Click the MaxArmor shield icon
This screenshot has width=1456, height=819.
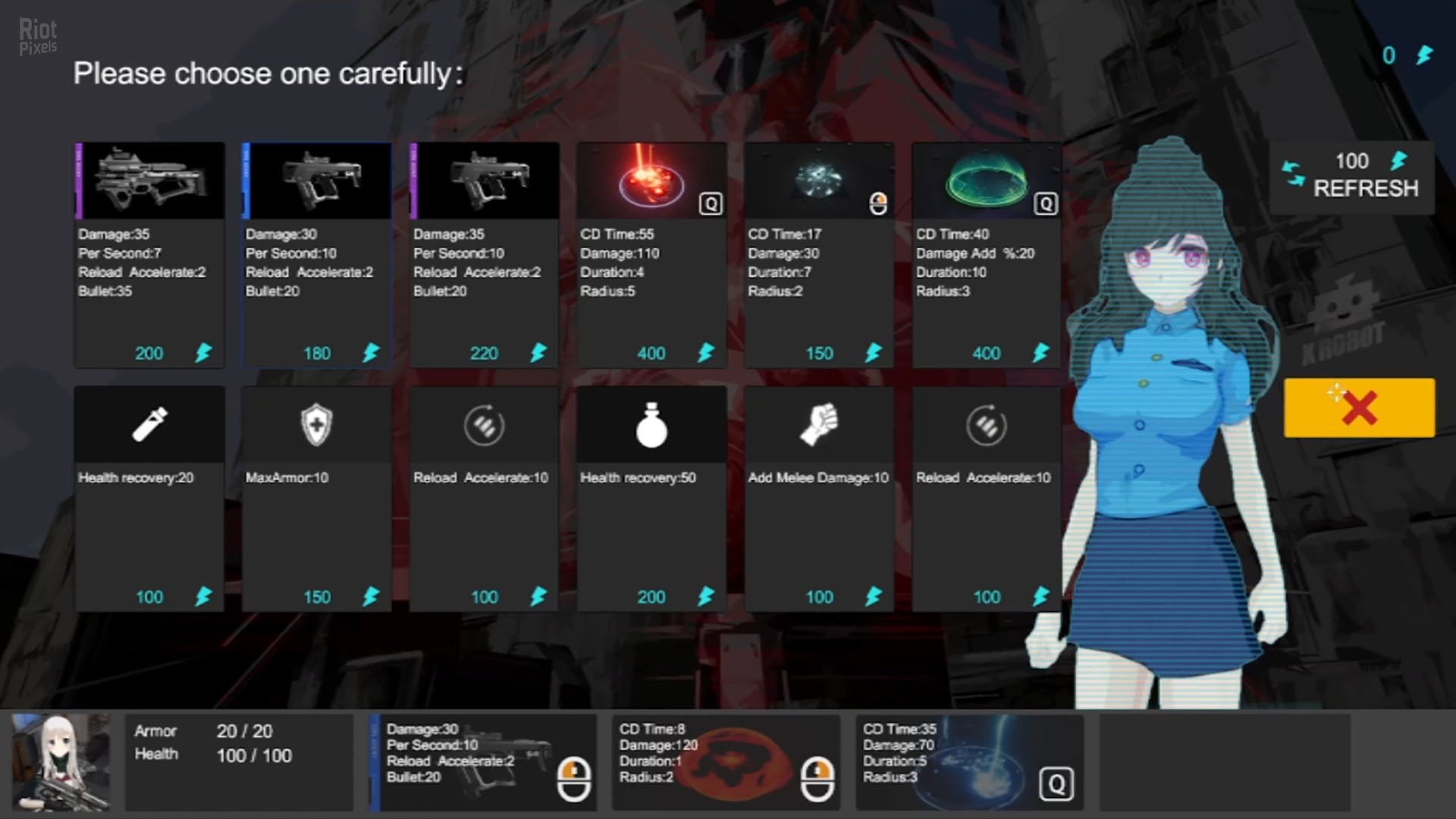click(317, 425)
